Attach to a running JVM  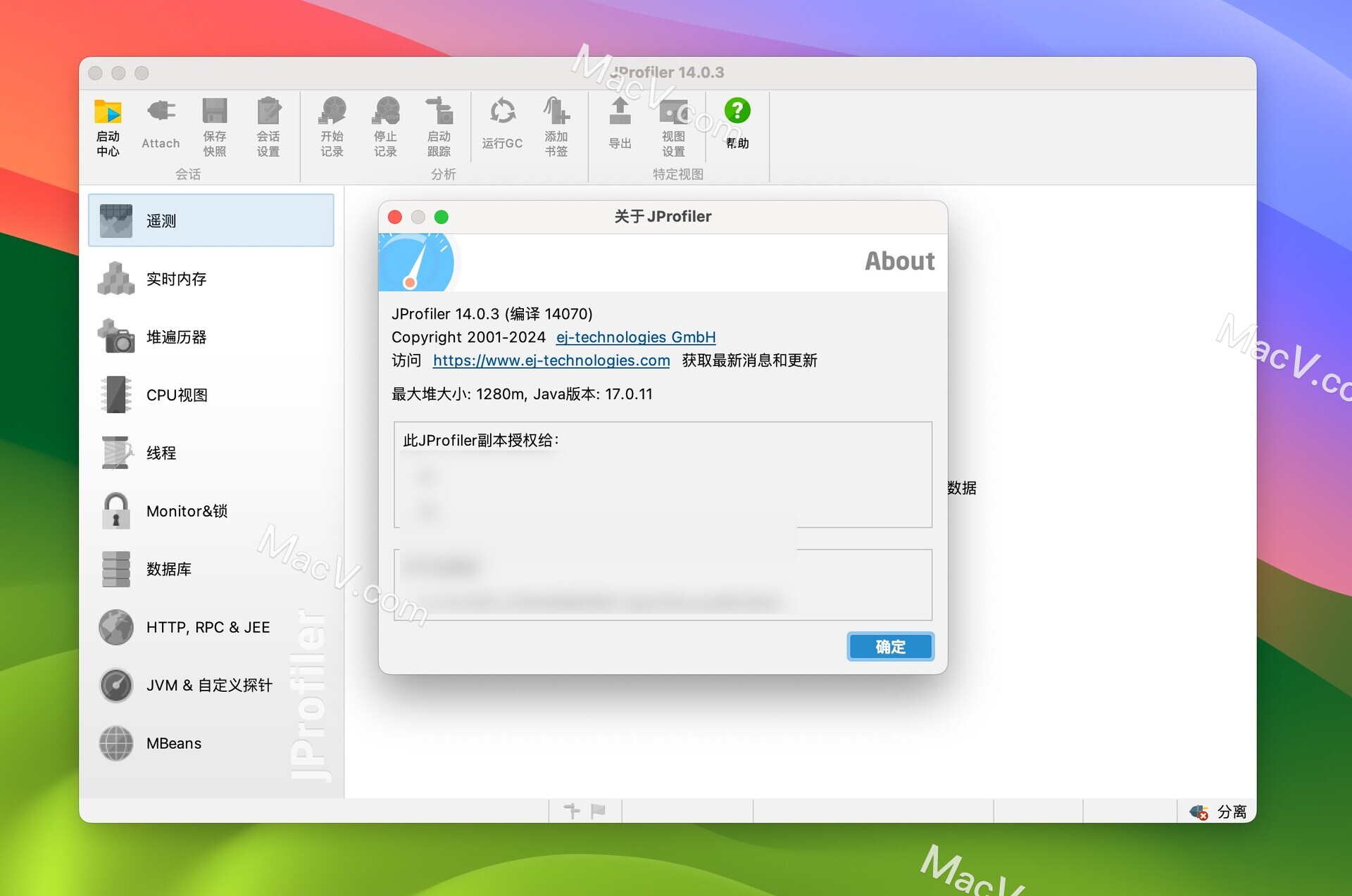click(x=161, y=127)
